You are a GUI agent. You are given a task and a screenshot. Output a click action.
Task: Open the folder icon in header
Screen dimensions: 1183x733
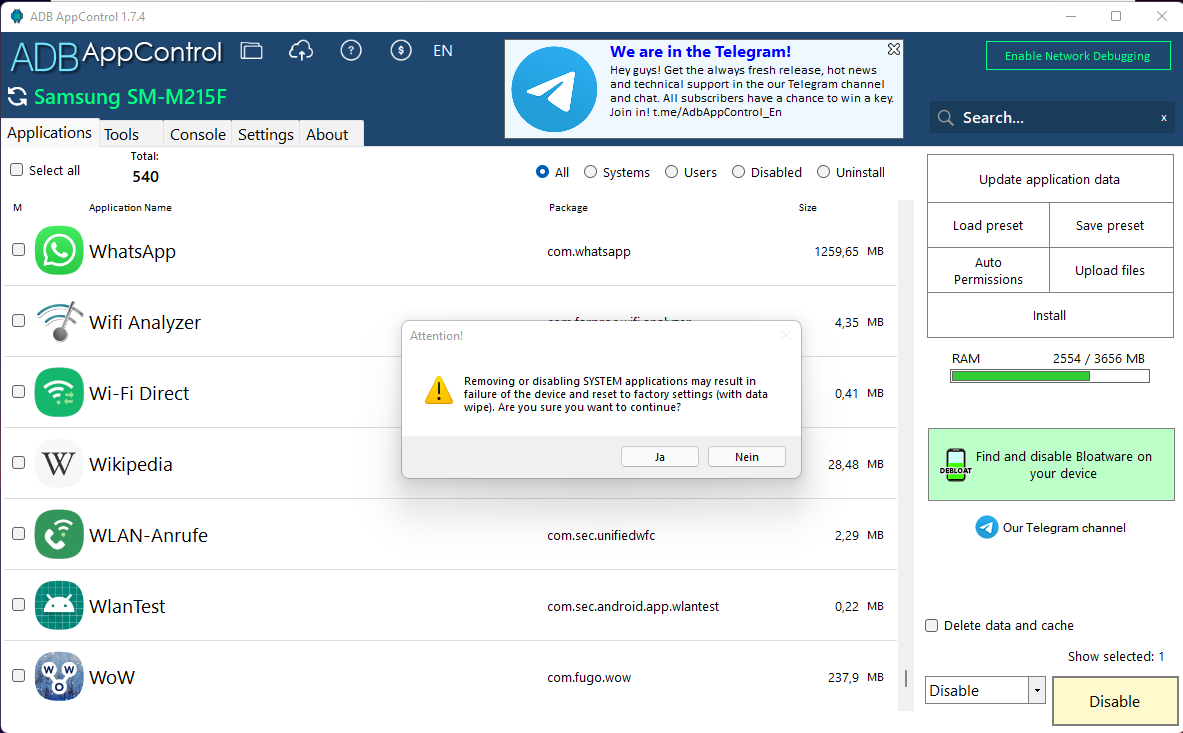251,51
